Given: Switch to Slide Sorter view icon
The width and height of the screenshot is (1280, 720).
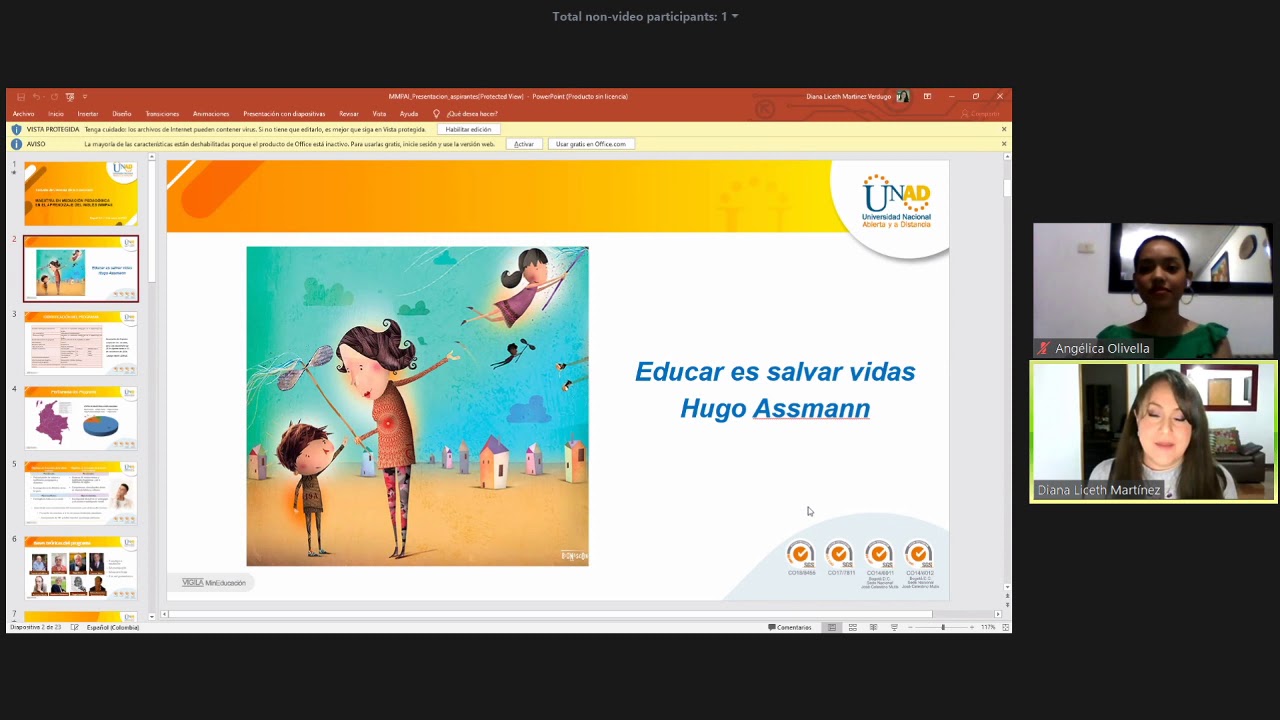Looking at the screenshot, I should coord(852,627).
